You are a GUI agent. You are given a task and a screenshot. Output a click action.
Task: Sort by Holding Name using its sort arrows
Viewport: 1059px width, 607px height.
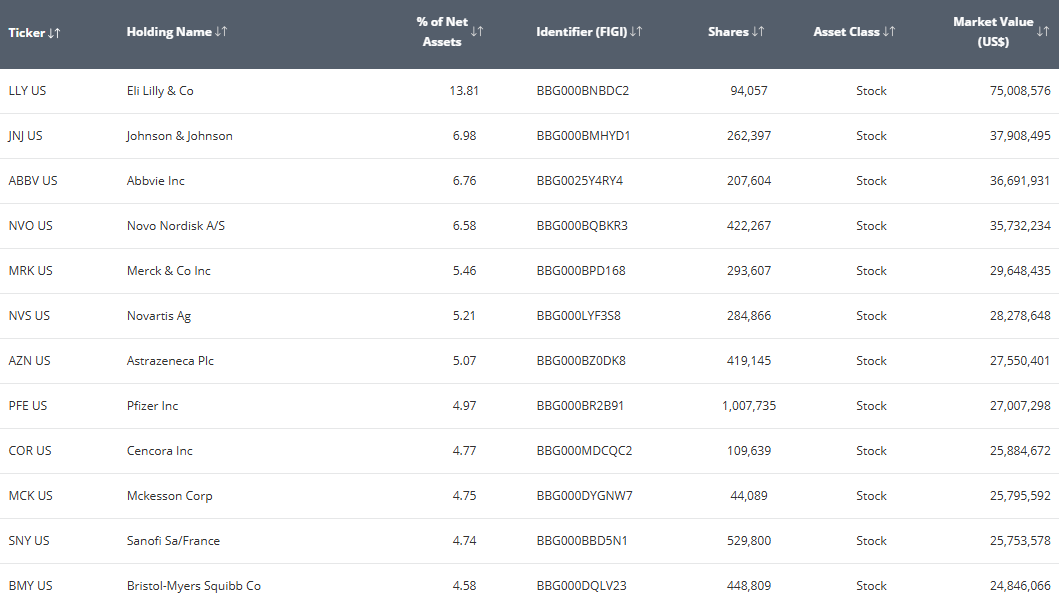tap(222, 32)
